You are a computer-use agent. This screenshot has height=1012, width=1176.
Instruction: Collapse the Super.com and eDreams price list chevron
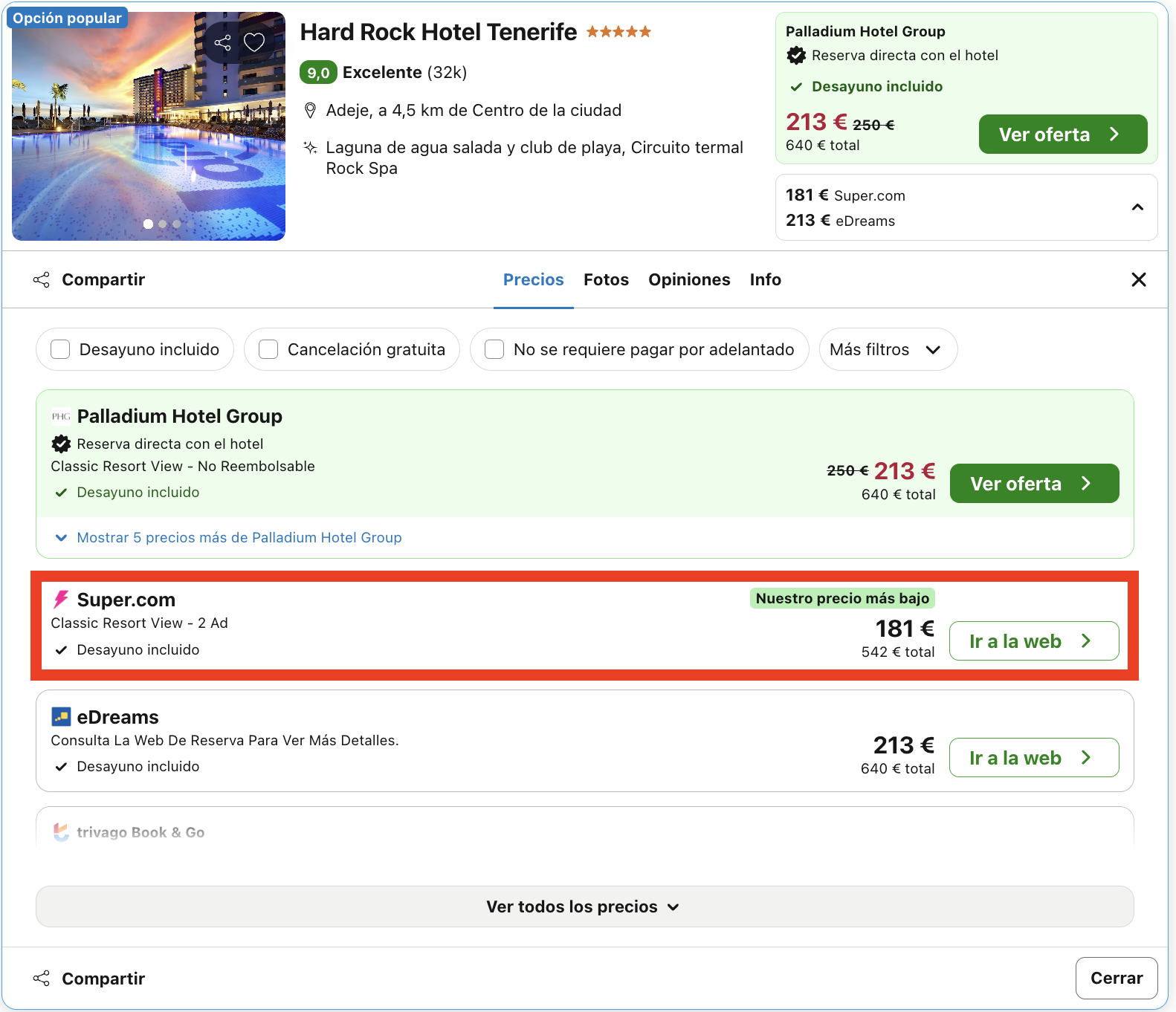1137,207
